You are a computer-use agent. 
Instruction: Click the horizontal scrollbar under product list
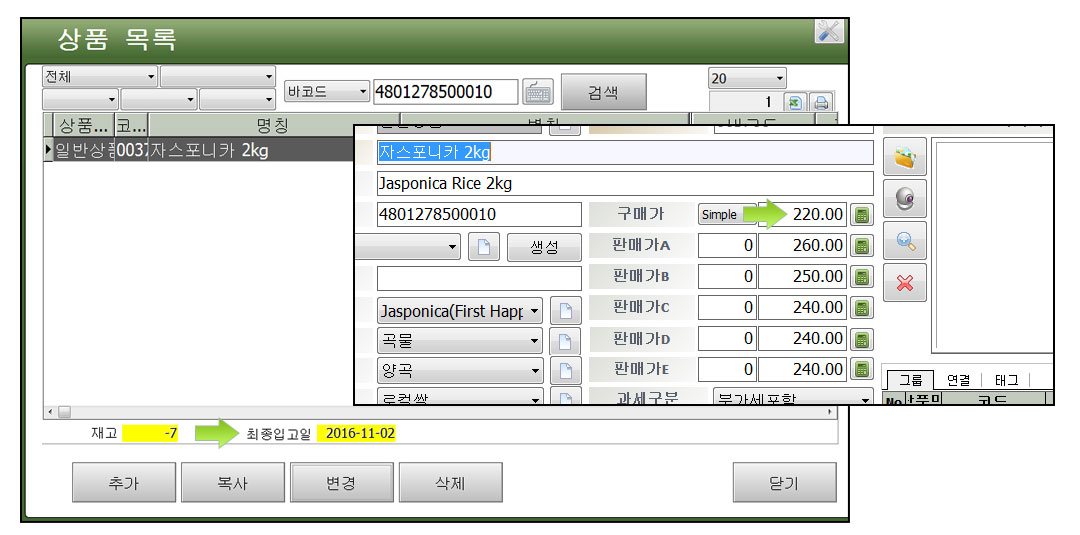[440, 412]
